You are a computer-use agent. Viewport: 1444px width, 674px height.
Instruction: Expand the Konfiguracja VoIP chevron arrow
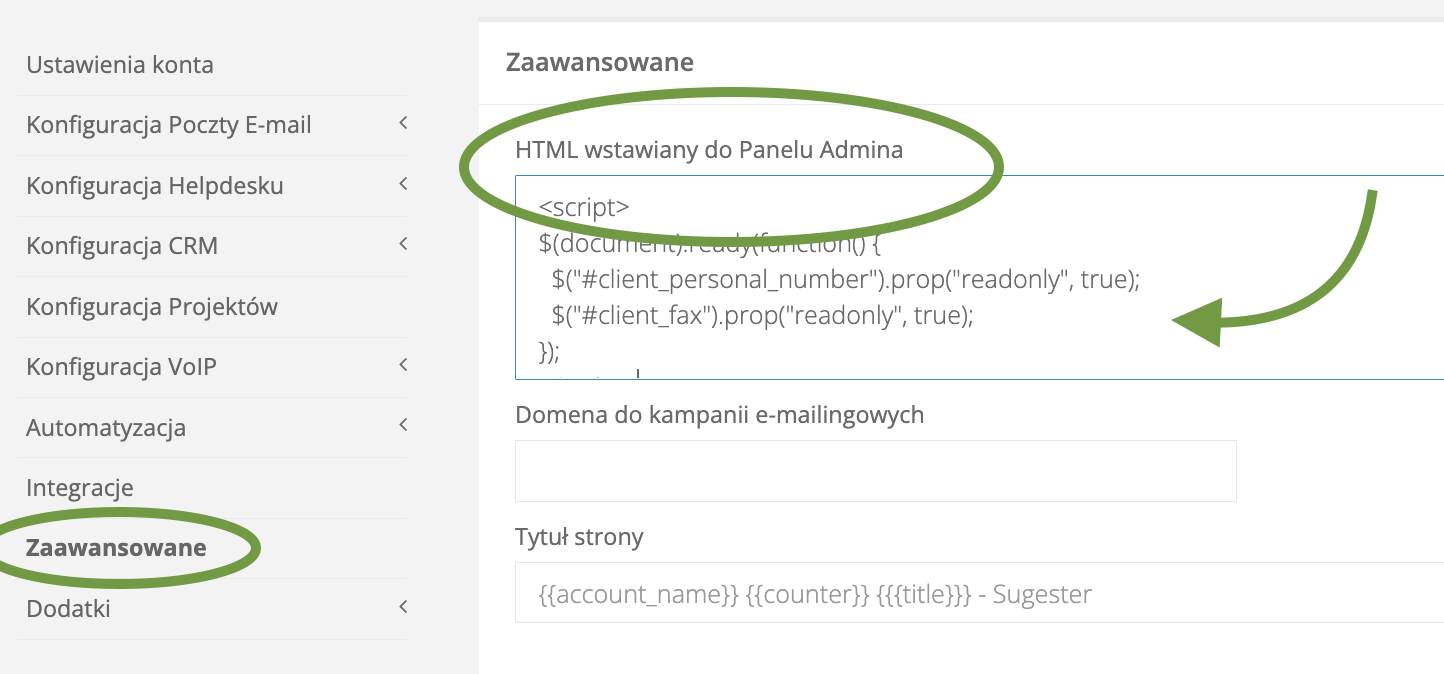tap(403, 365)
